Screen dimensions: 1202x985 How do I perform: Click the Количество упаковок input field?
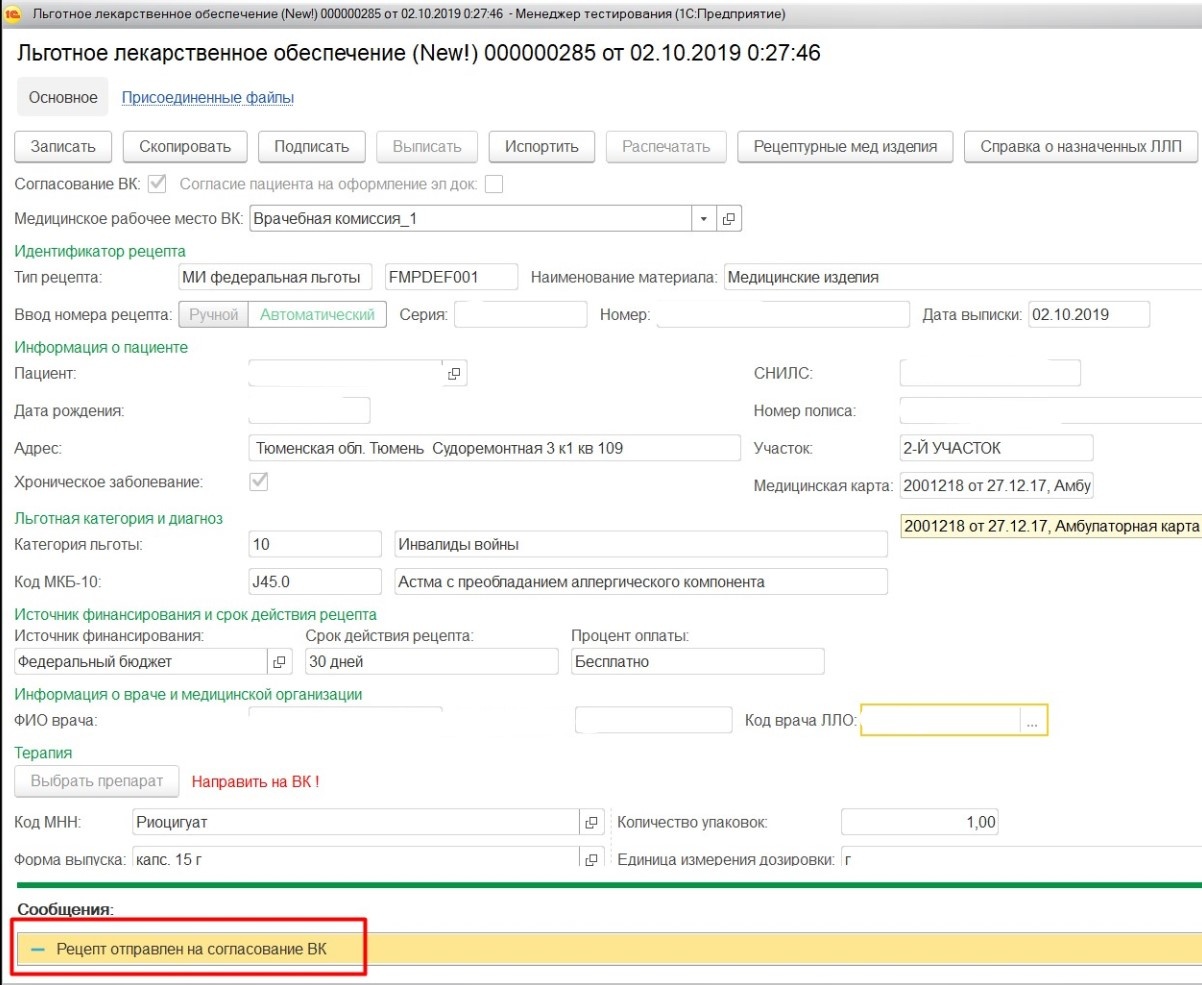(x=919, y=822)
